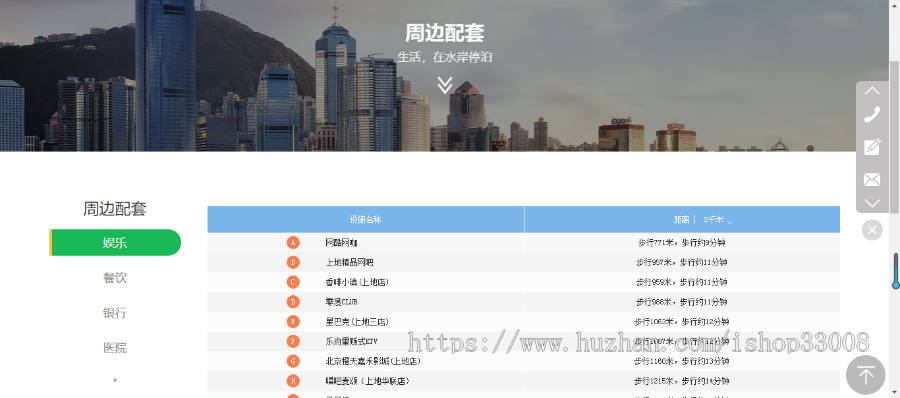Viewport: 900px width, 398px height.
Task: Click the down chevron in side toolbar
Action: (872, 203)
